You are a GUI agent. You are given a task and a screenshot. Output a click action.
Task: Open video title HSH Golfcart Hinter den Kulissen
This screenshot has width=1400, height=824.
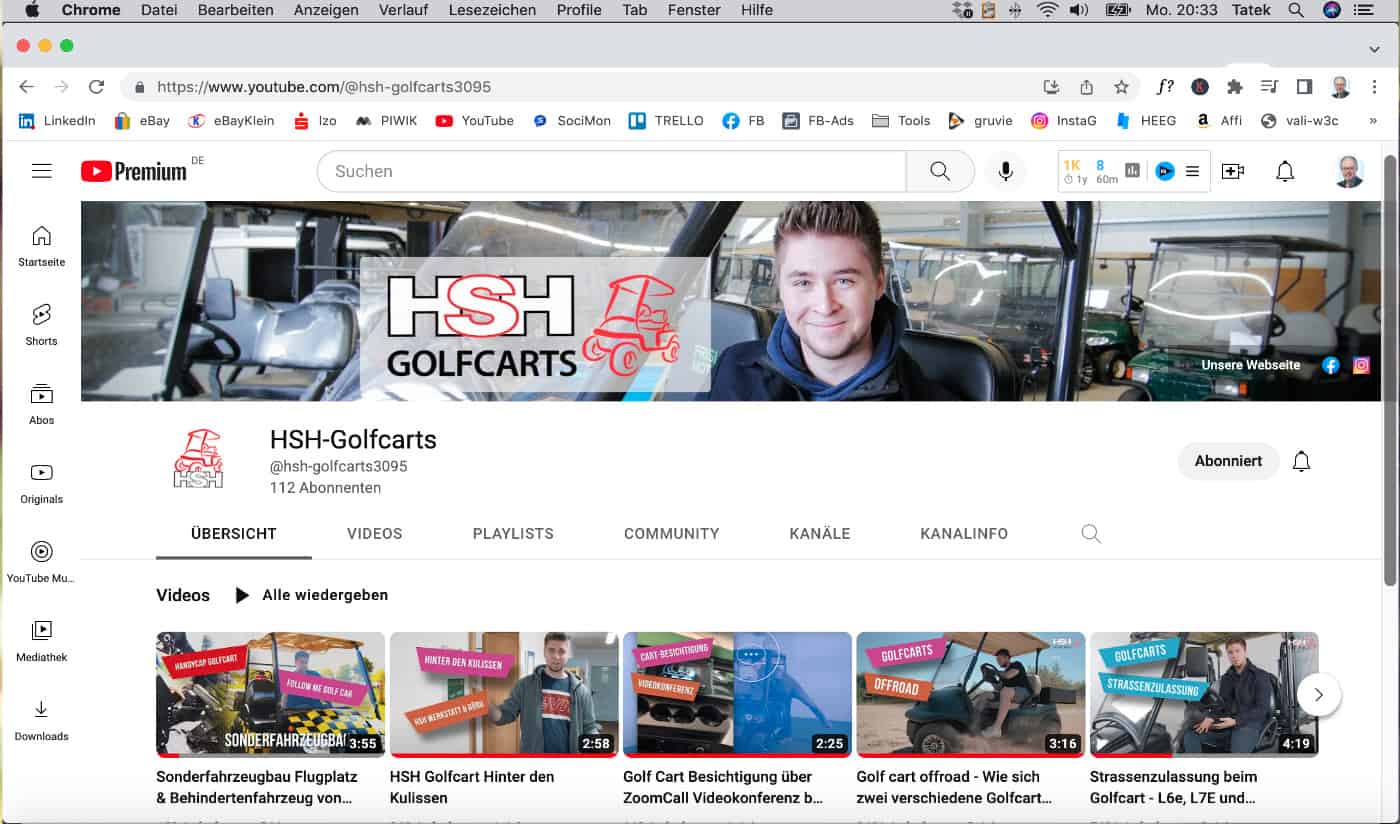(472, 787)
